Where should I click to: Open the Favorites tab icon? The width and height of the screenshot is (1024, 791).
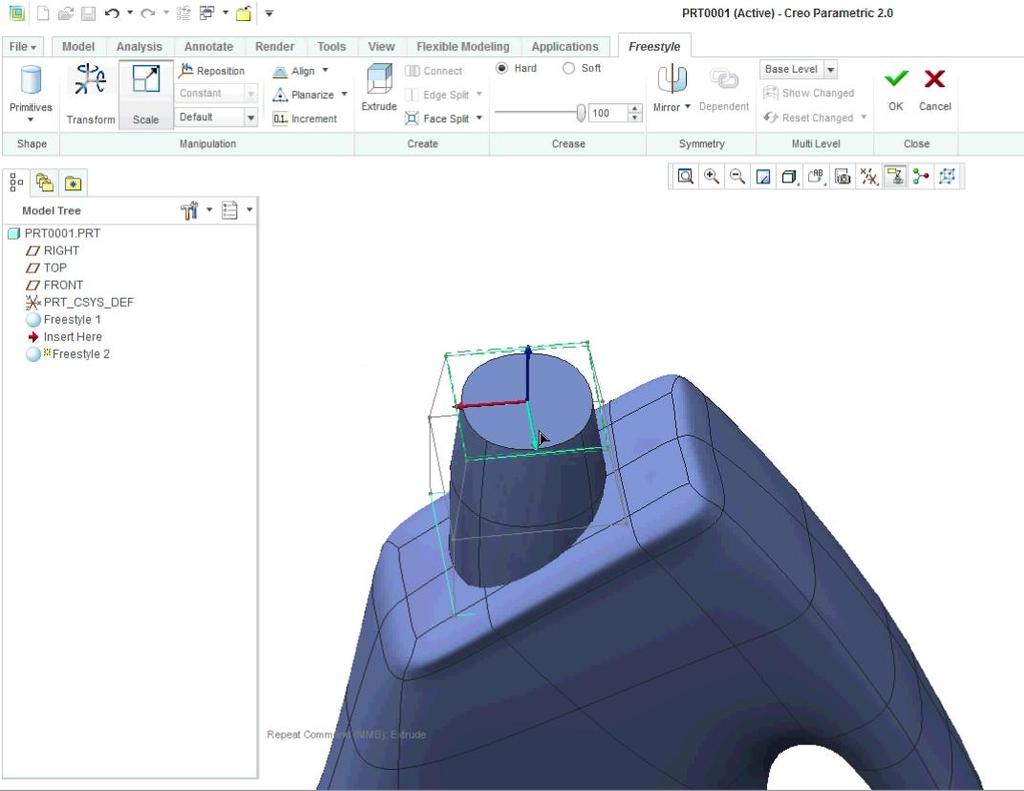pos(72,184)
